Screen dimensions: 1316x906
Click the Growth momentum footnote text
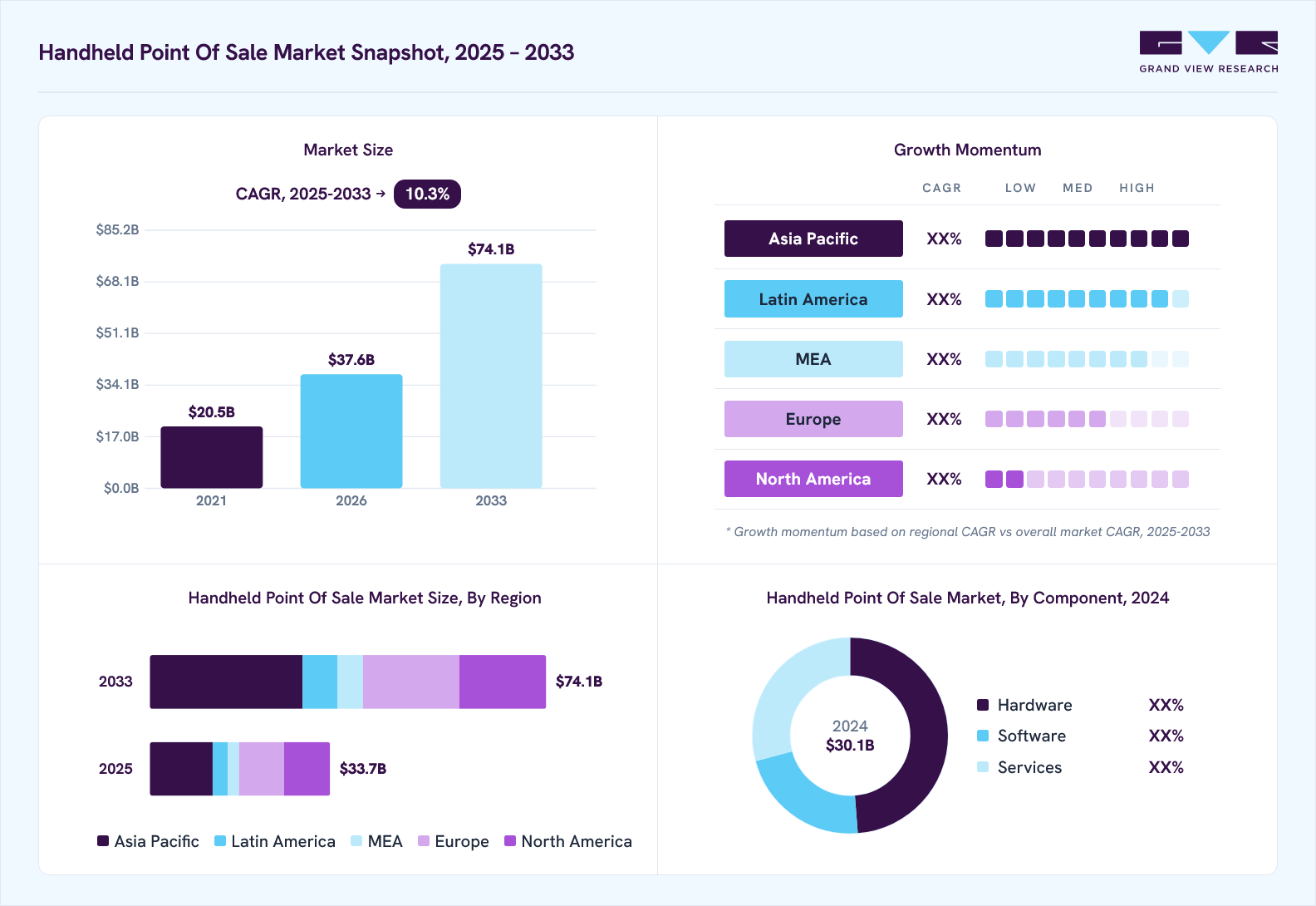point(968,532)
